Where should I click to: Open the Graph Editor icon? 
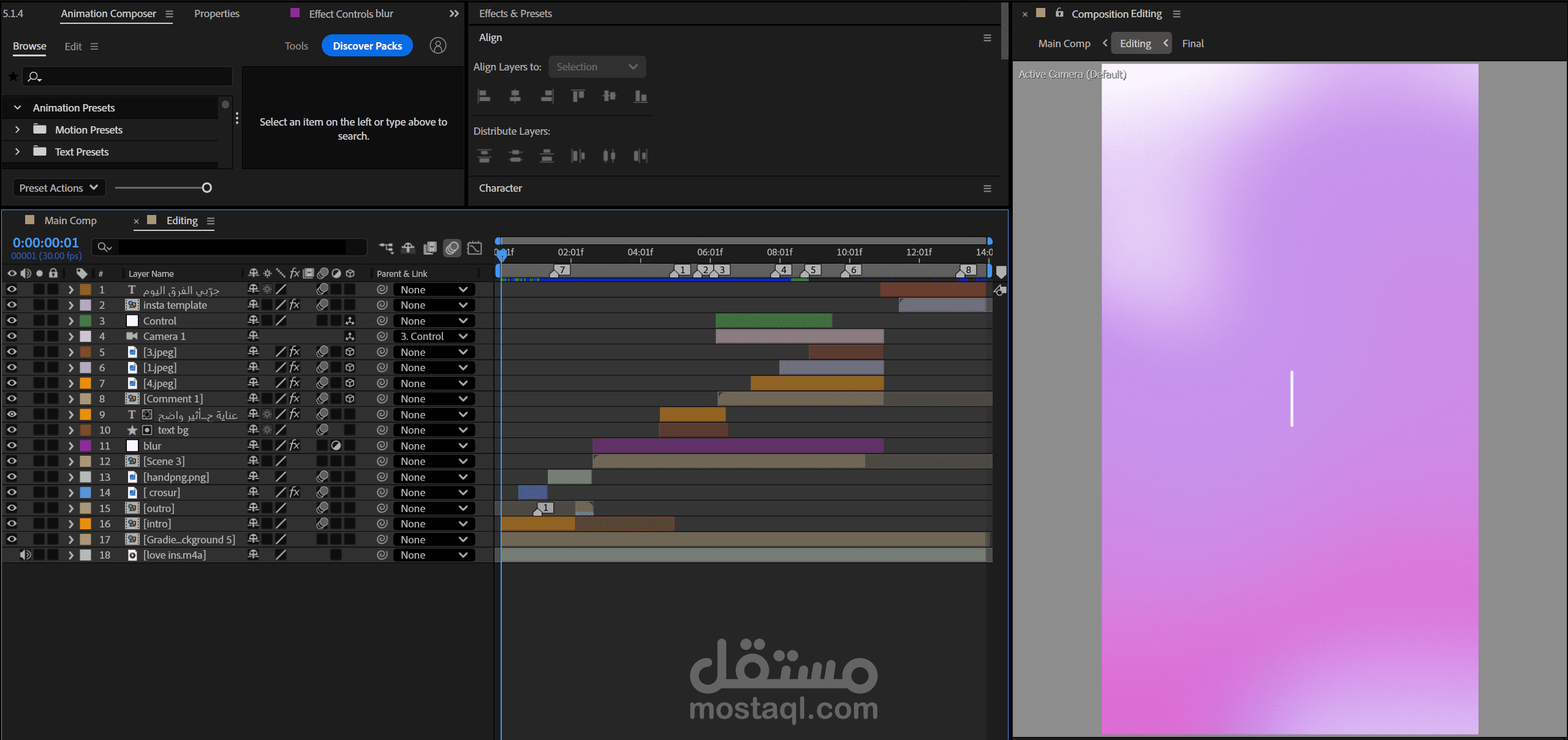tap(475, 247)
